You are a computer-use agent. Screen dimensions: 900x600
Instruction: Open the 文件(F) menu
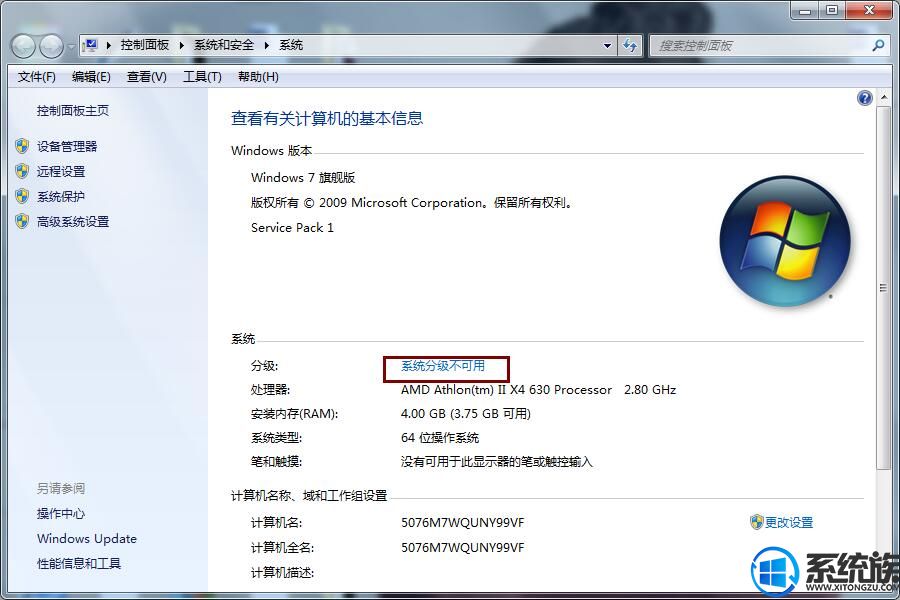[37, 76]
